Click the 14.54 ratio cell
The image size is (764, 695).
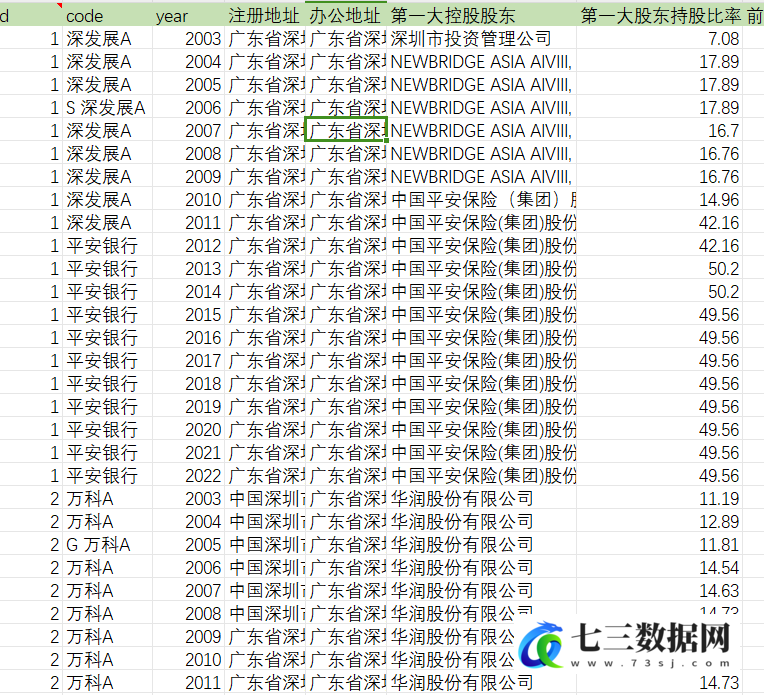tap(659, 567)
